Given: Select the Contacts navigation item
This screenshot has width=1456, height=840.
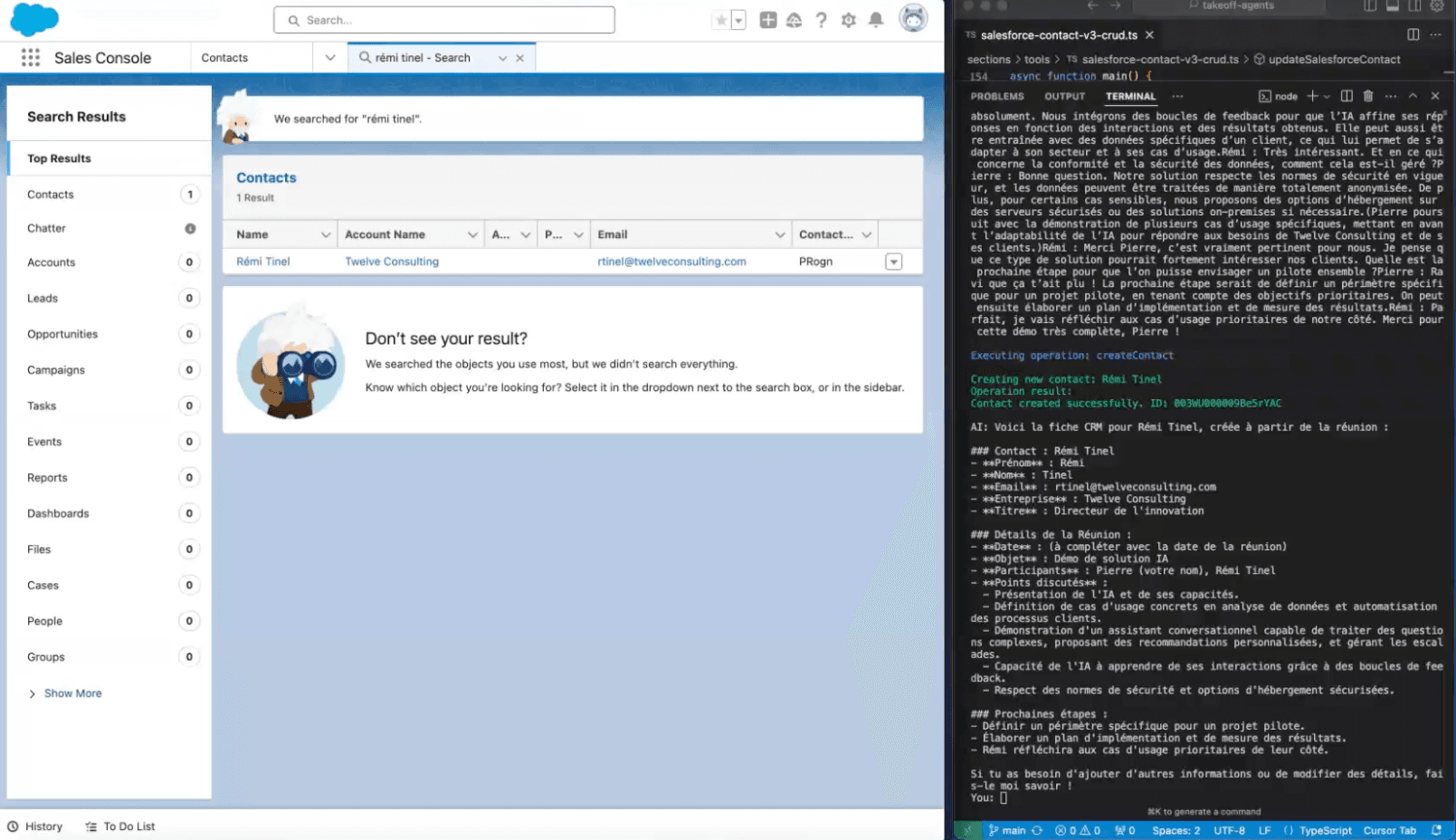Looking at the screenshot, I should [x=224, y=58].
